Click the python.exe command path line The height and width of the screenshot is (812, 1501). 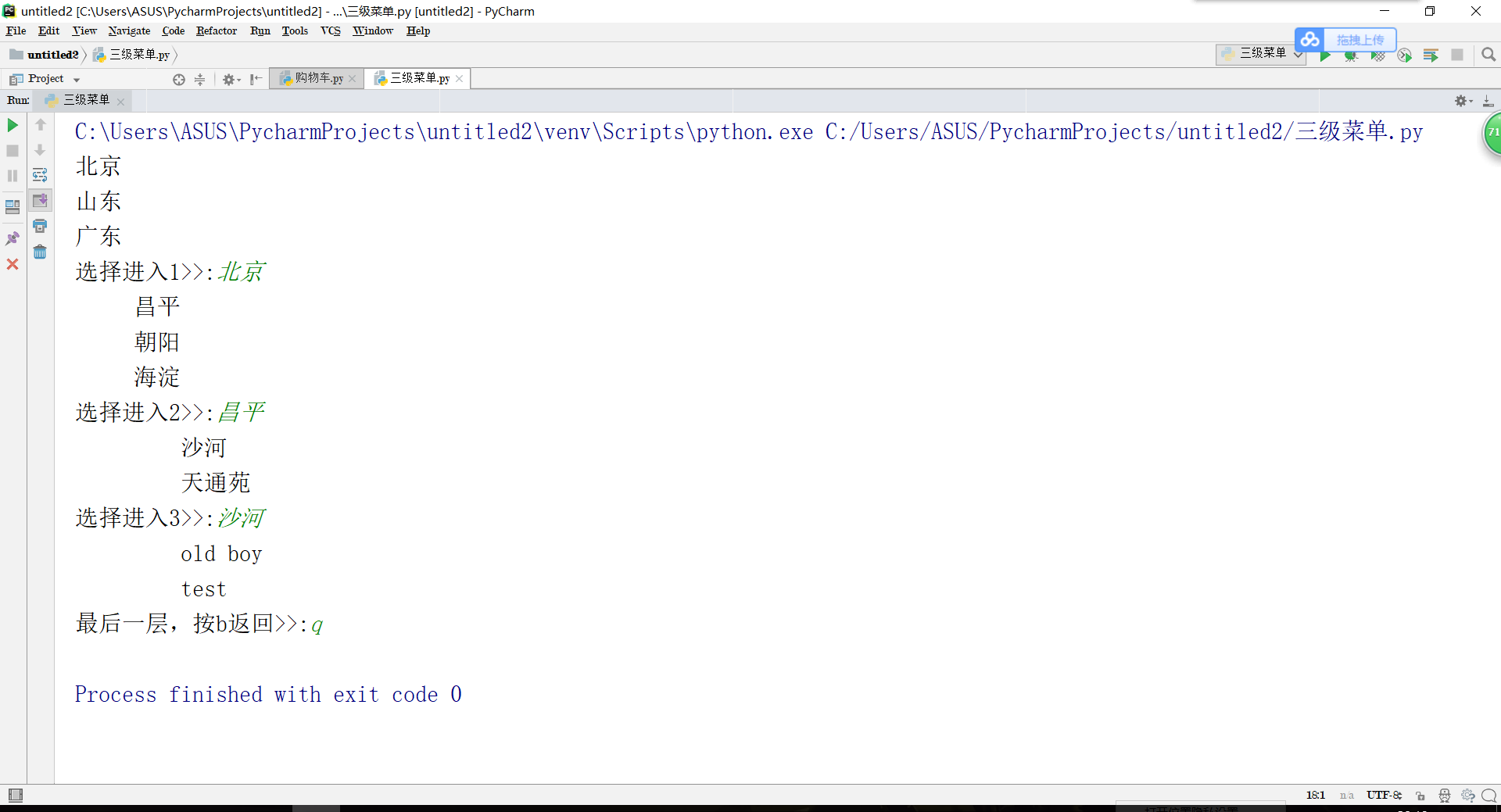pos(749,131)
